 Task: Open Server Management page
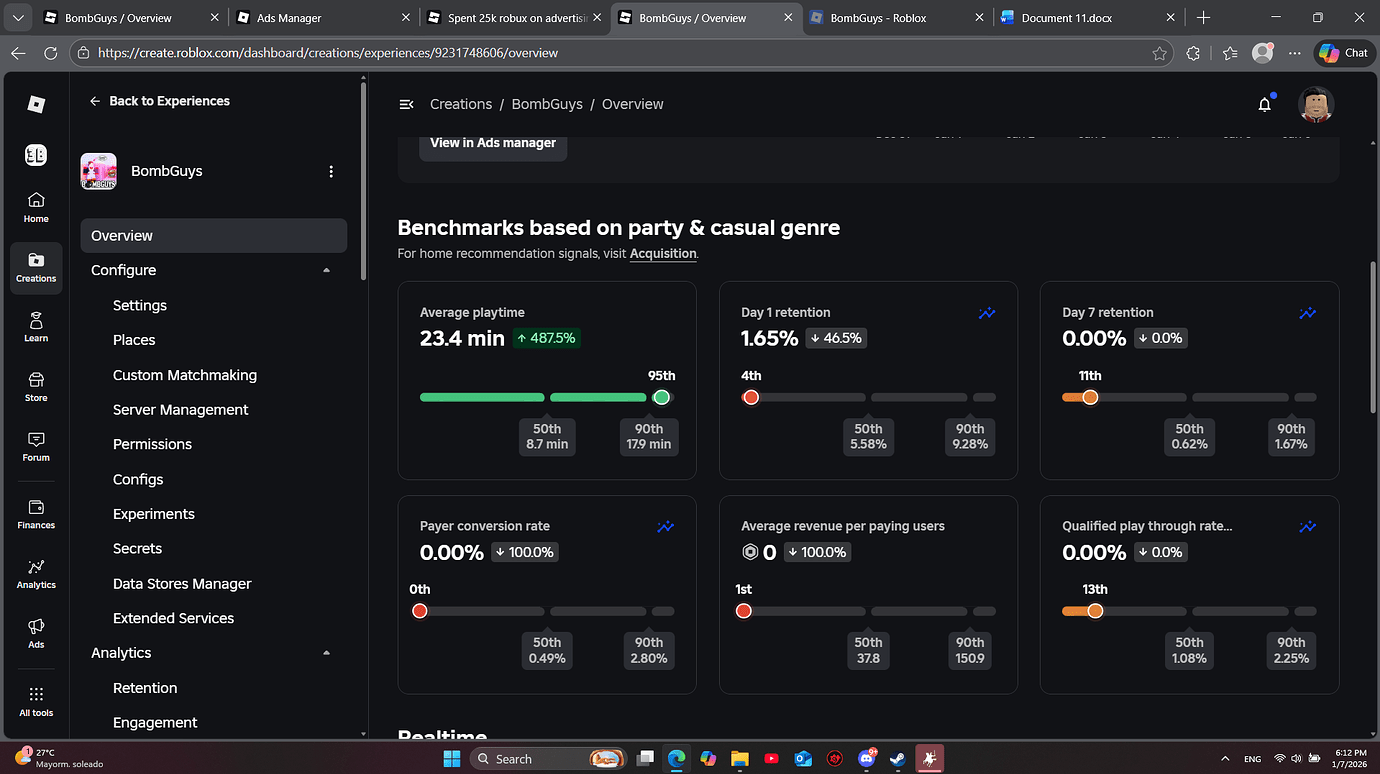[181, 410]
